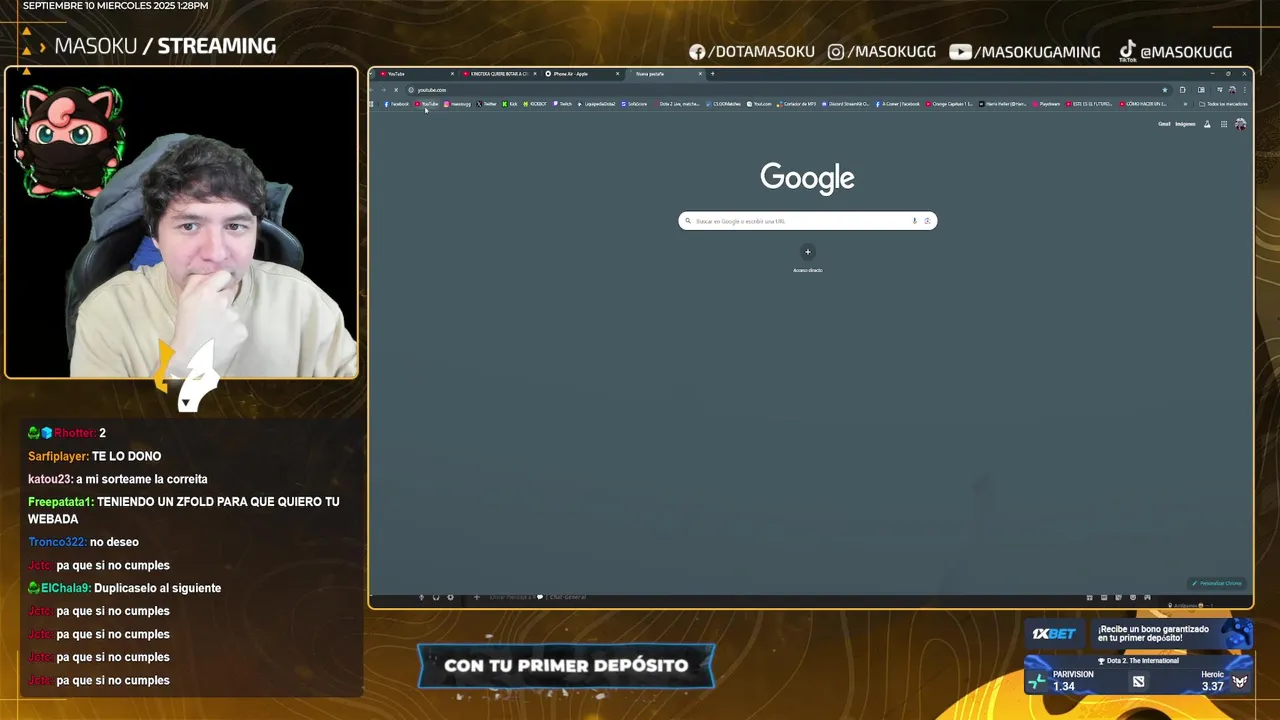Add a shortcut via Acceso directo

point(808,257)
